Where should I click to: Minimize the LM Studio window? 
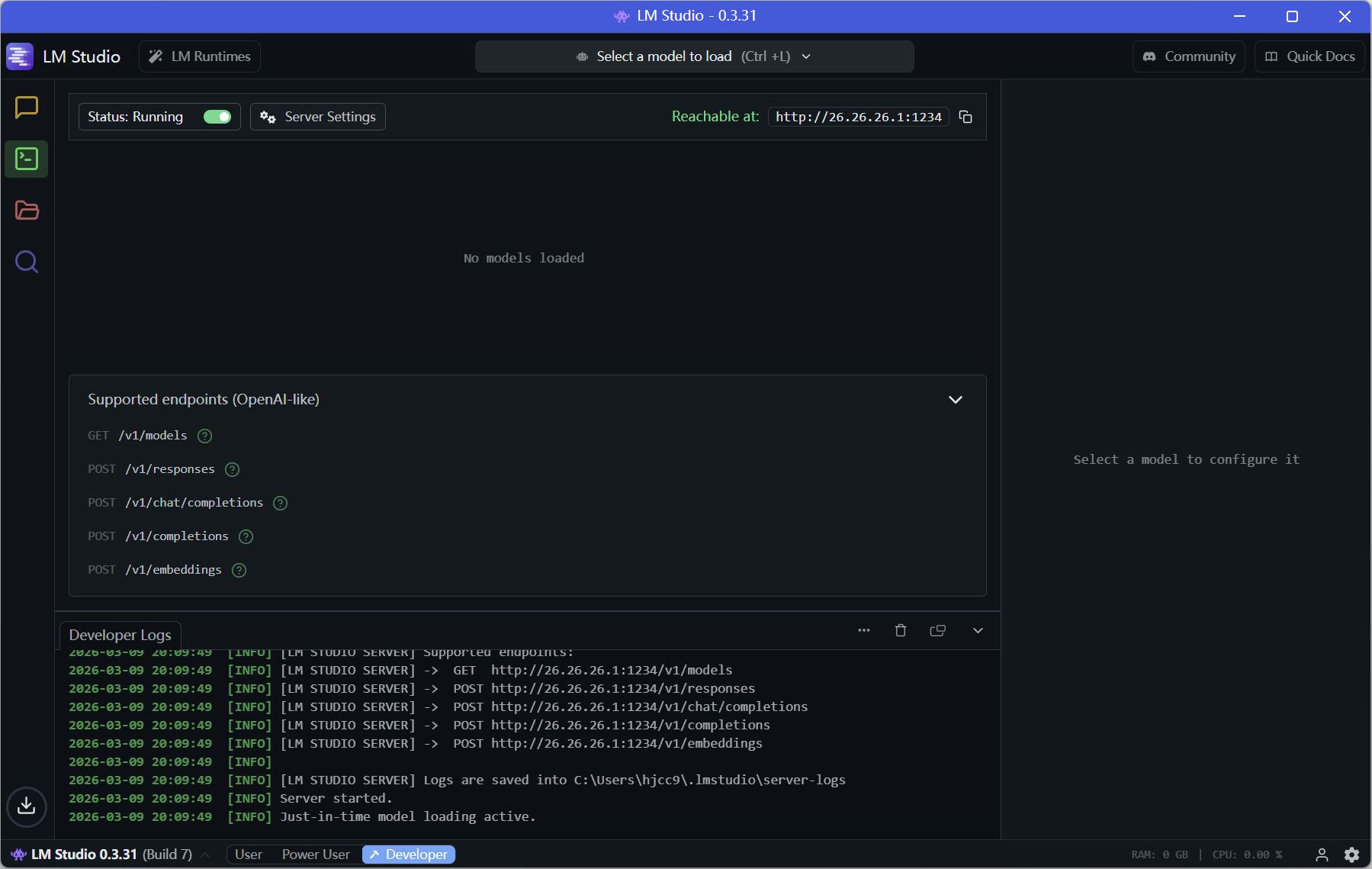(1240, 16)
